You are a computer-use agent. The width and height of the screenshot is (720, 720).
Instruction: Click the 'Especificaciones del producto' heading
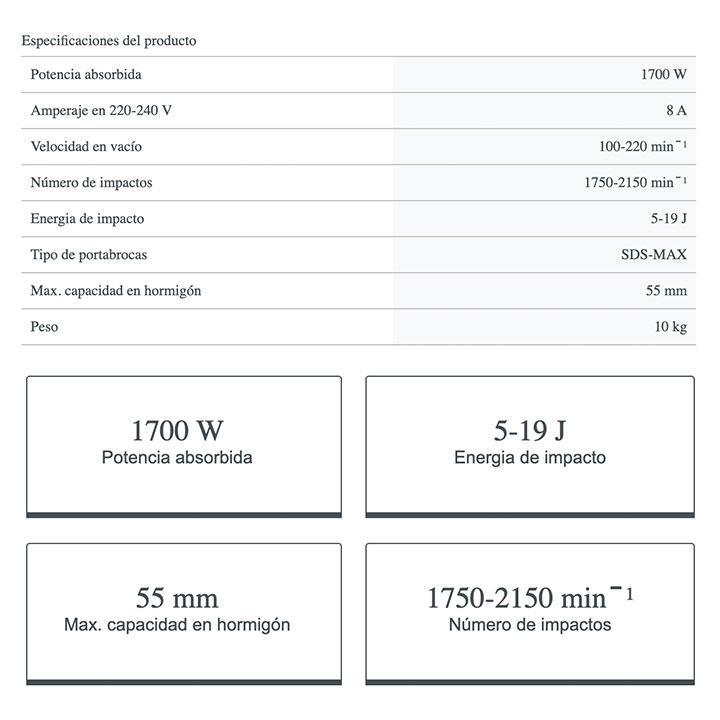tap(109, 41)
